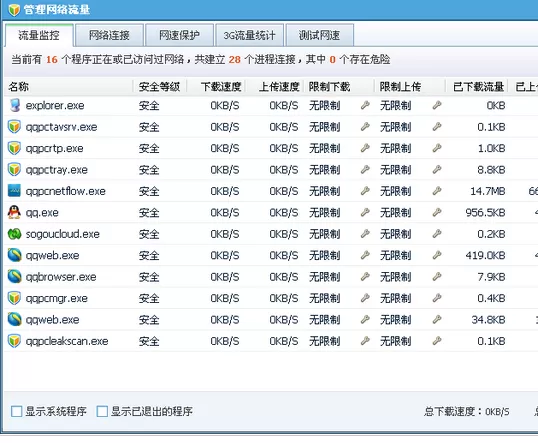This screenshot has height=443, width=538.
Task: Select the sogoucloud.exe row name
Action: pos(62,234)
